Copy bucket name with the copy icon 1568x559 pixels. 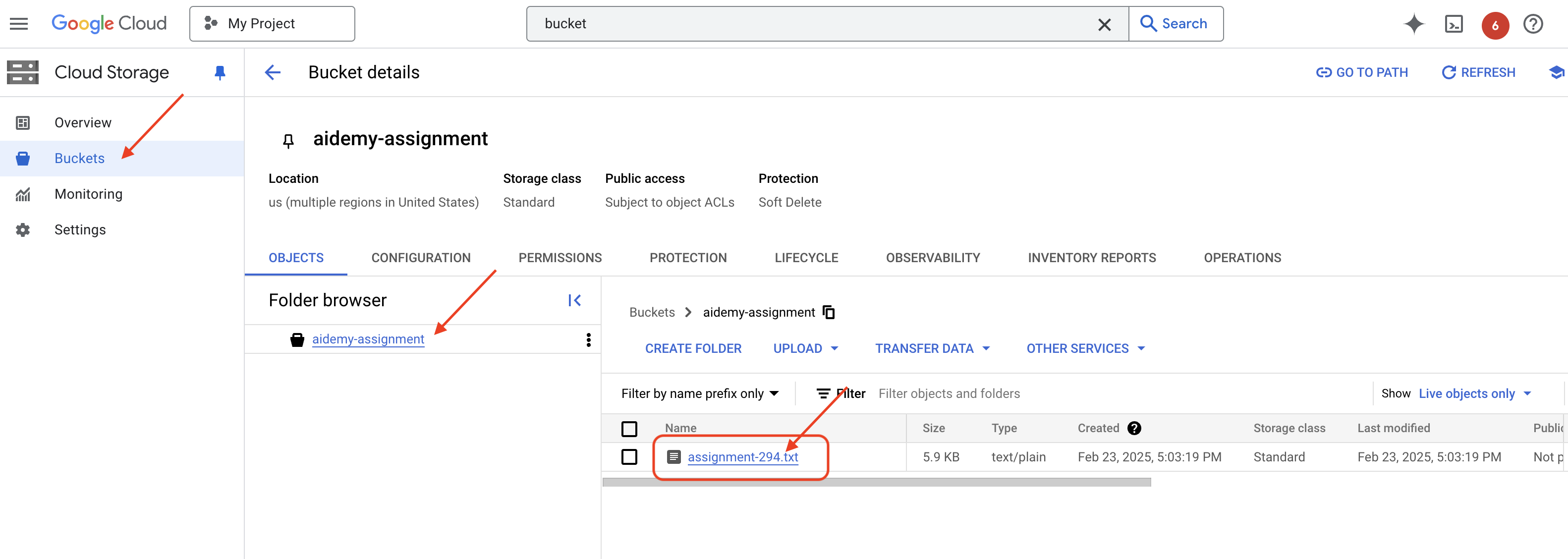tap(829, 312)
